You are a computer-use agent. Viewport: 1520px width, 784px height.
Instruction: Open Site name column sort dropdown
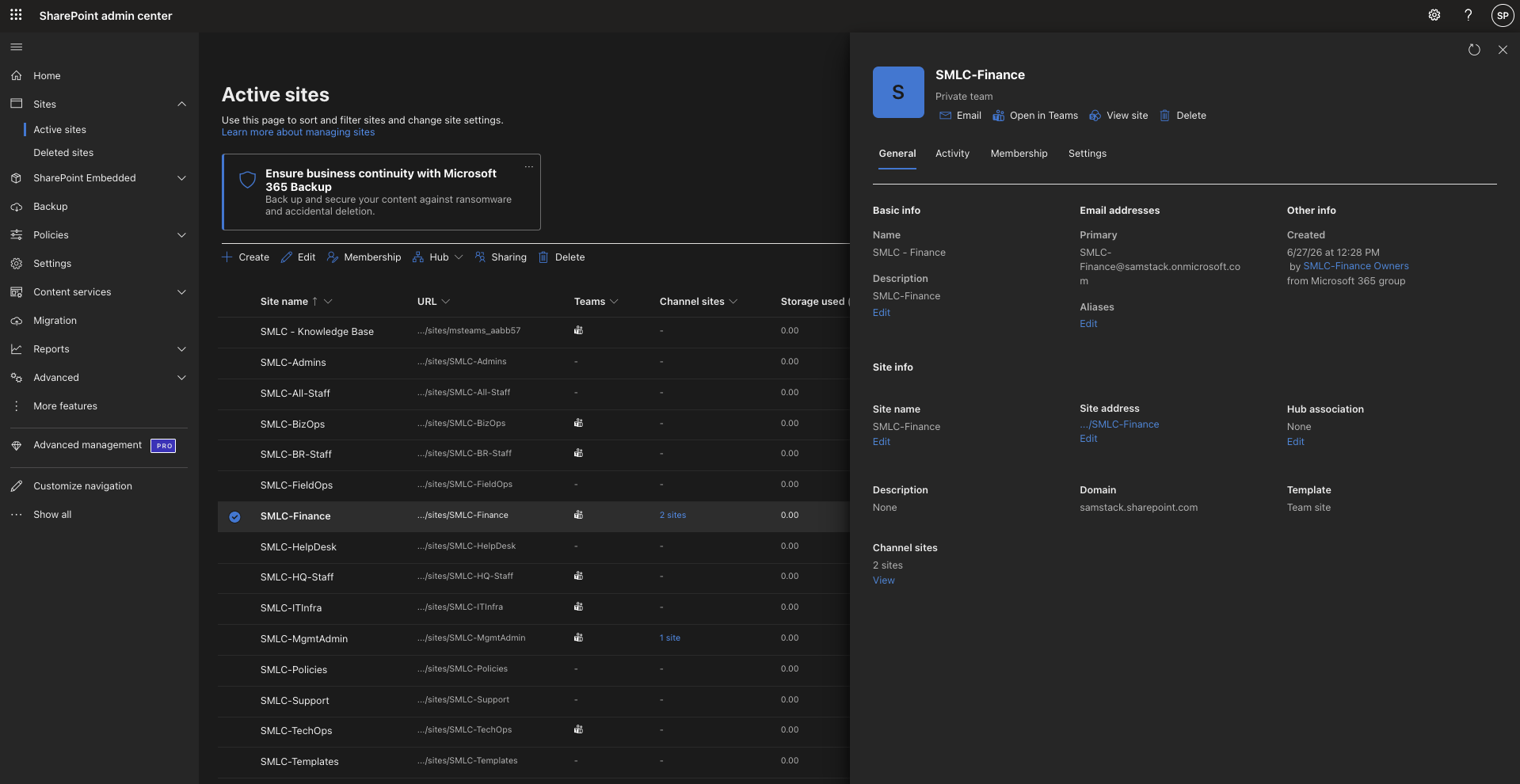tap(328, 302)
